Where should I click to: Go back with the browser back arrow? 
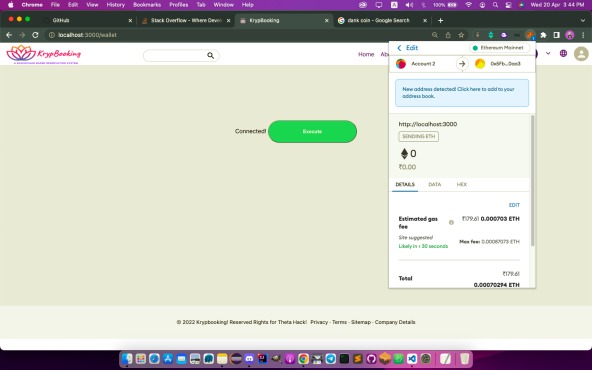pyautogui.click(x=9, y=35)
